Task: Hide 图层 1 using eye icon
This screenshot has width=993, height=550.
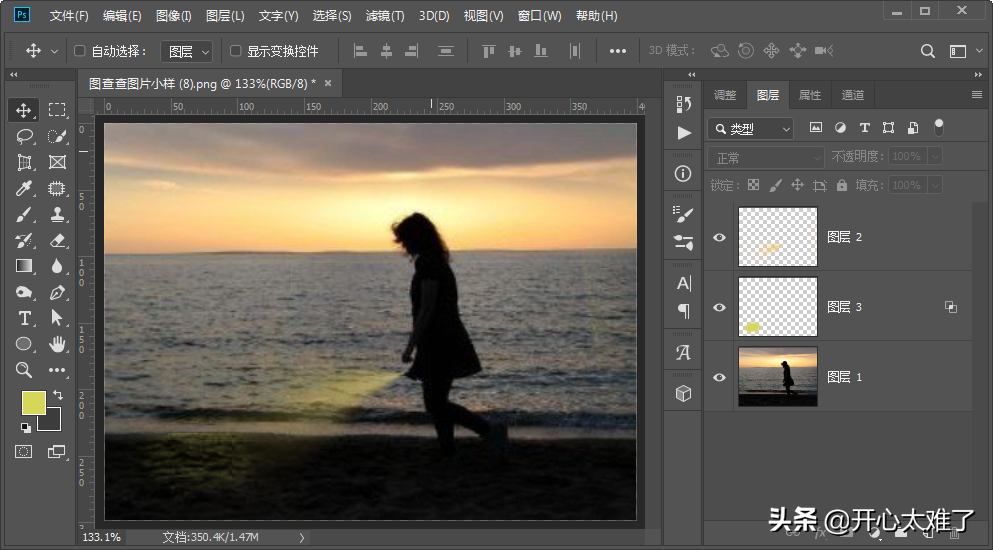Action: tap(719, 377)
